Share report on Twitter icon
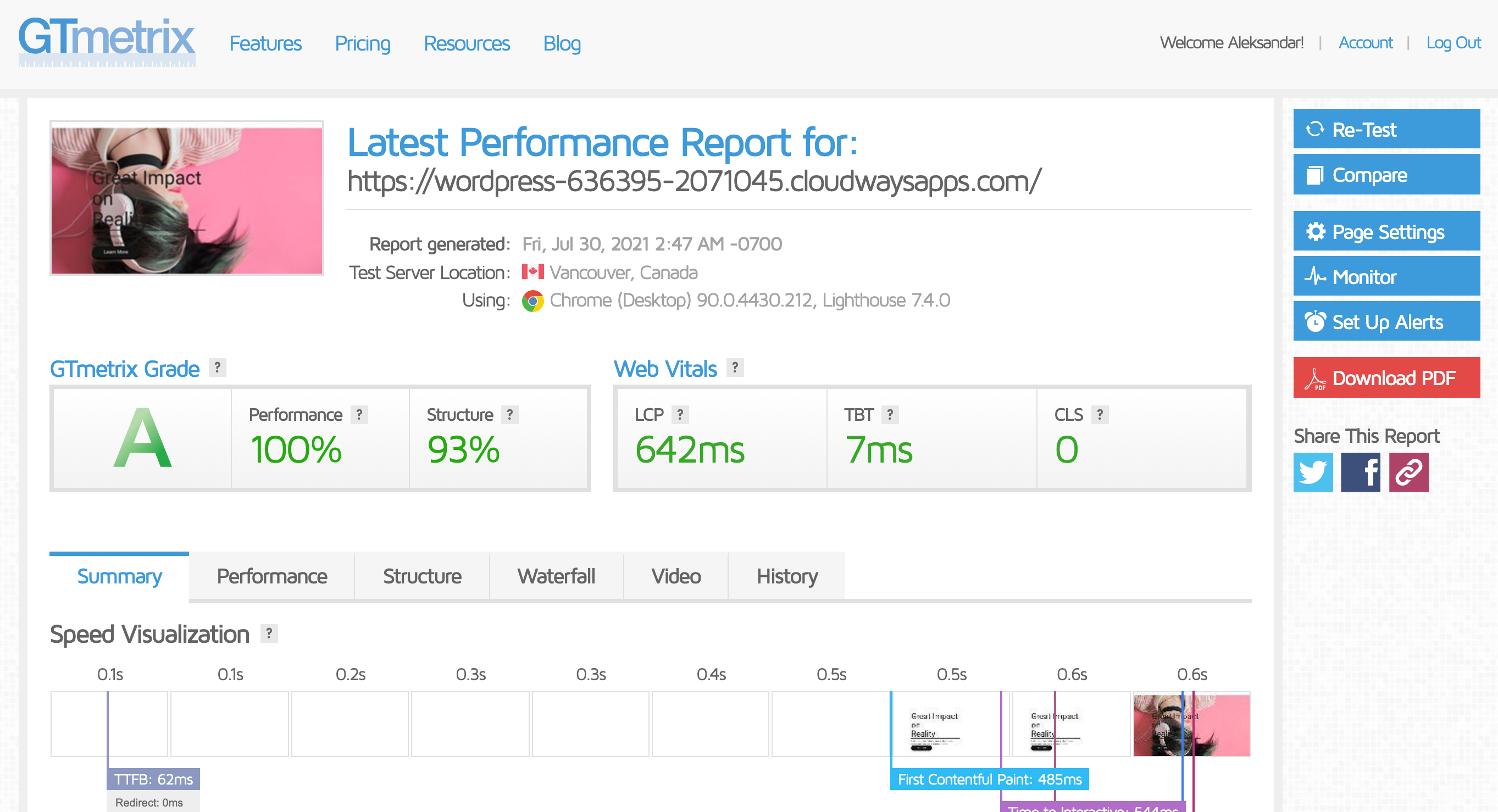This screenshot has height=812, width=1498. tap(1312, 472)
